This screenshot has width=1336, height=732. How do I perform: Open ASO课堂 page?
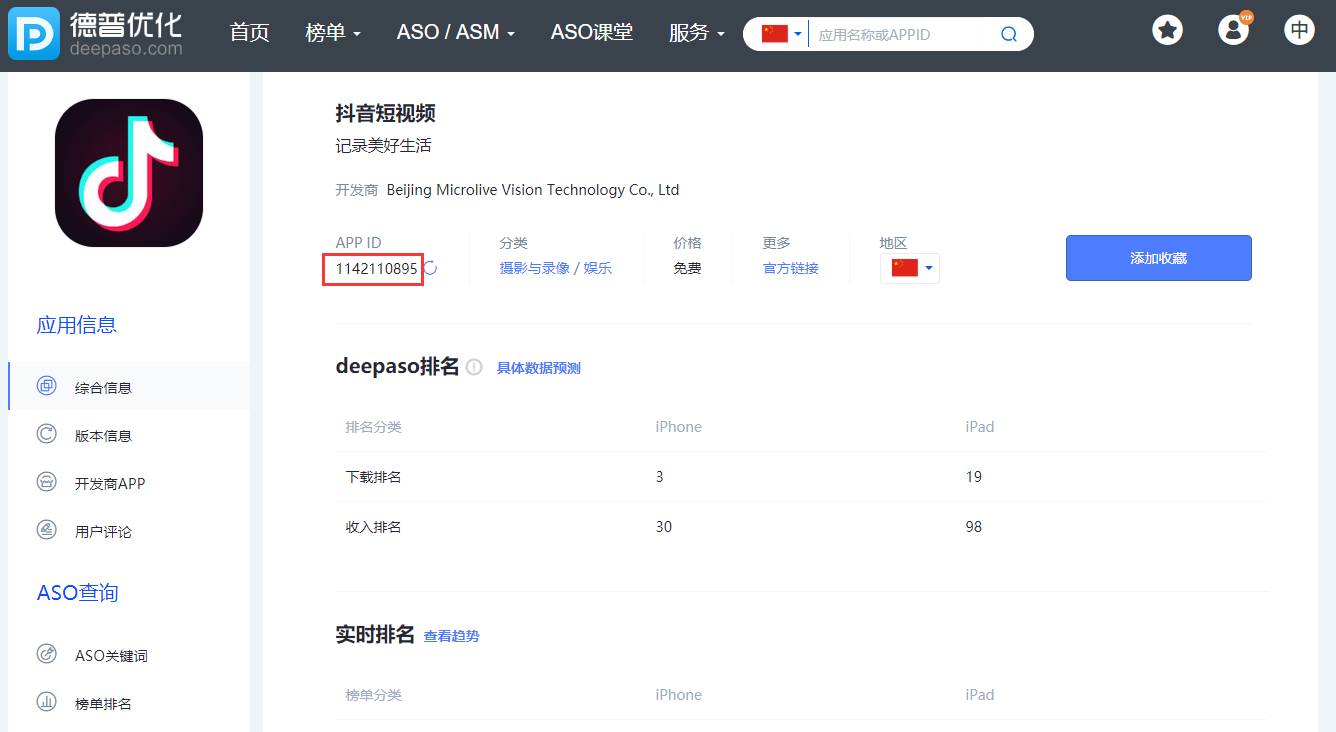click(592, 32)
